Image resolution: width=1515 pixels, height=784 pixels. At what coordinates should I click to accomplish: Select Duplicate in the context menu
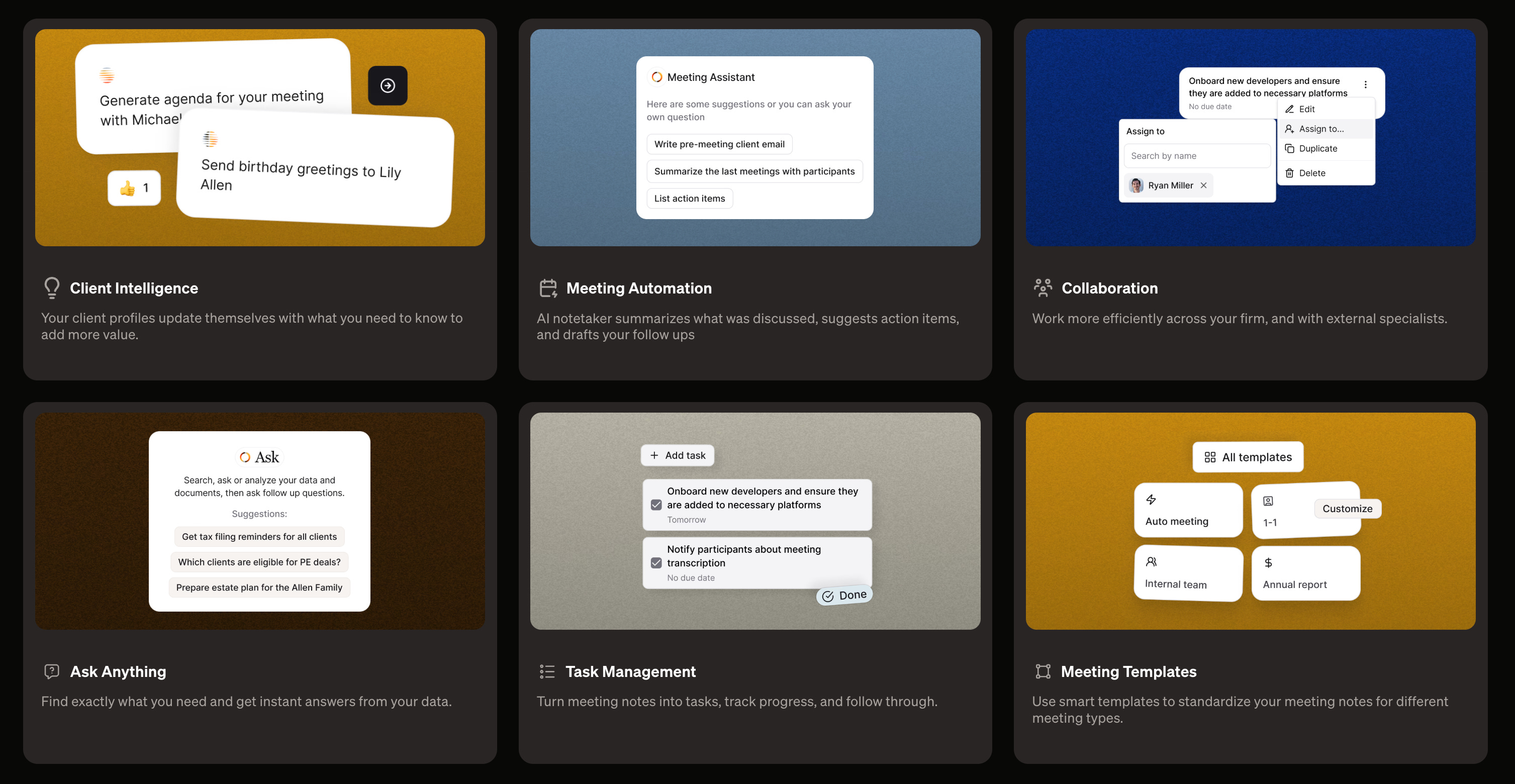[x=1326, y=148]
